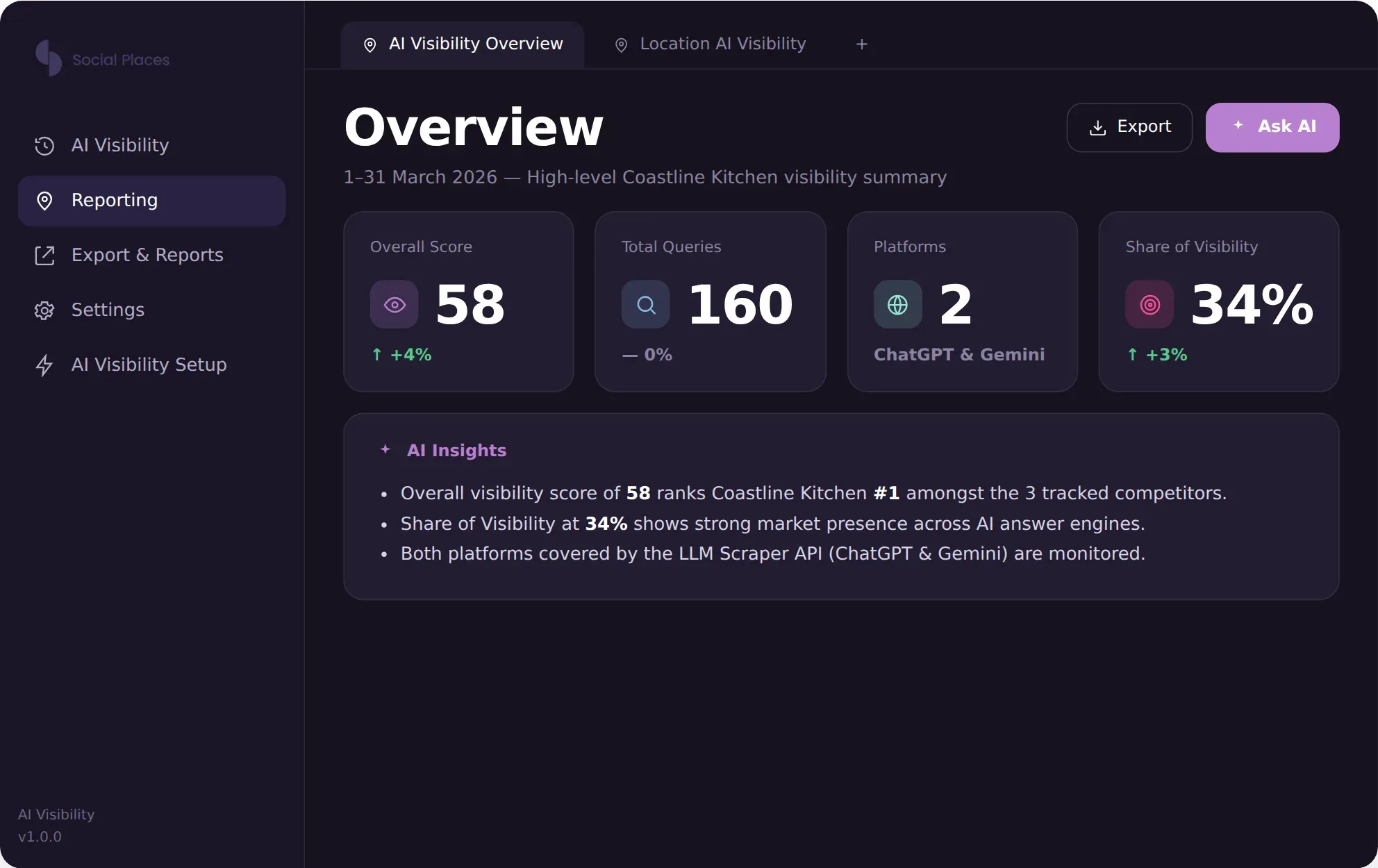The image size is (1378, 868).
Task: Click the sparkle icon next to AI Insights
Action: [385, 449]
